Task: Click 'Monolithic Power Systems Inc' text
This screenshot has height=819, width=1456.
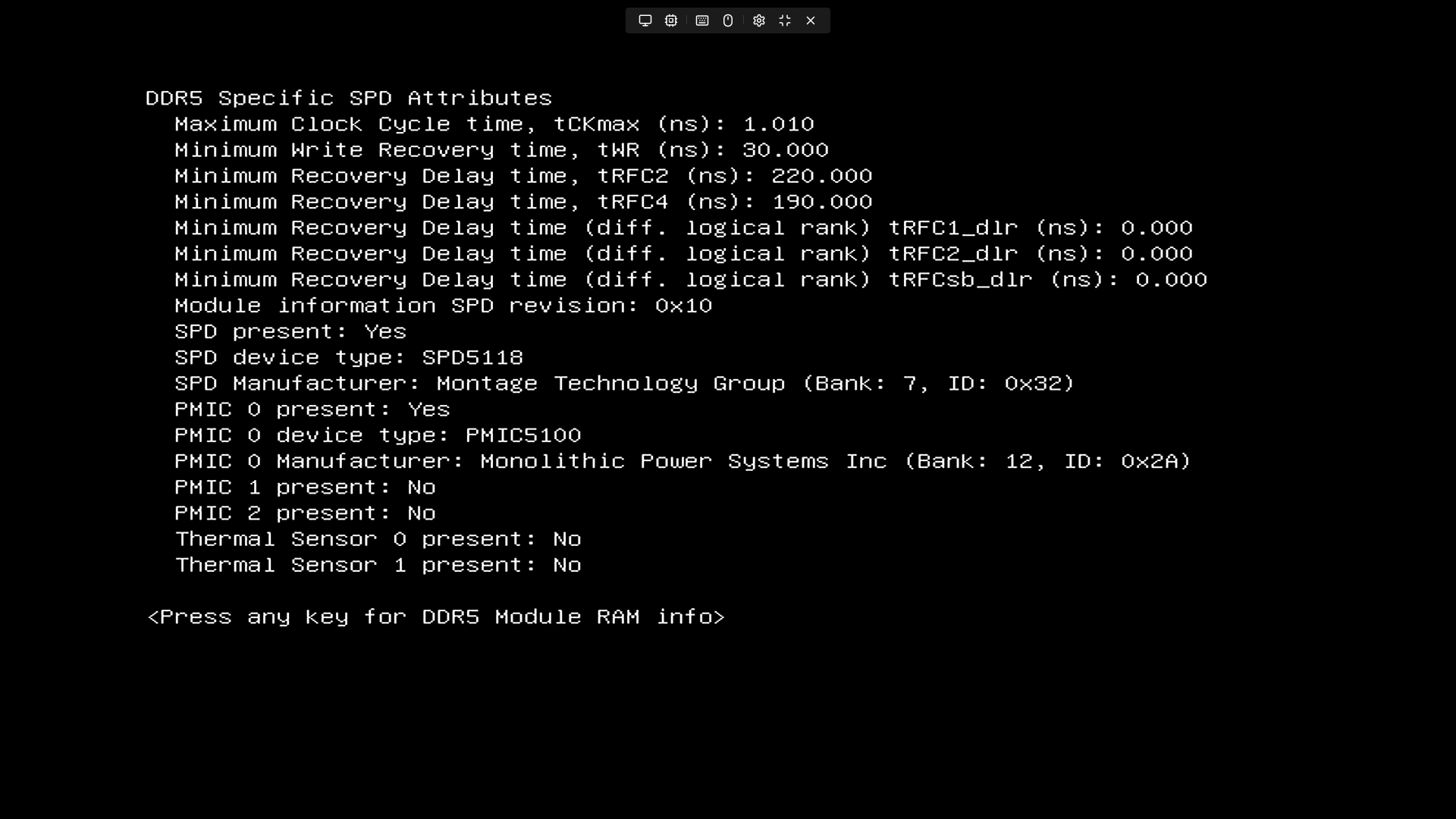Action: click(x=683, y=461)
